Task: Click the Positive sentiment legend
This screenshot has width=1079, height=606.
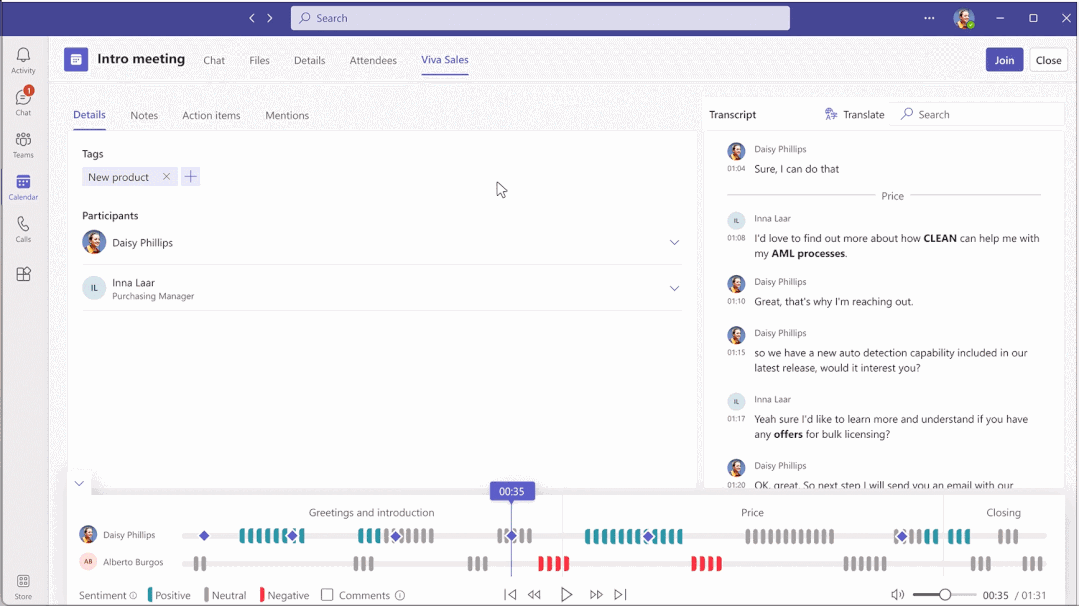Action: point(169,595)
